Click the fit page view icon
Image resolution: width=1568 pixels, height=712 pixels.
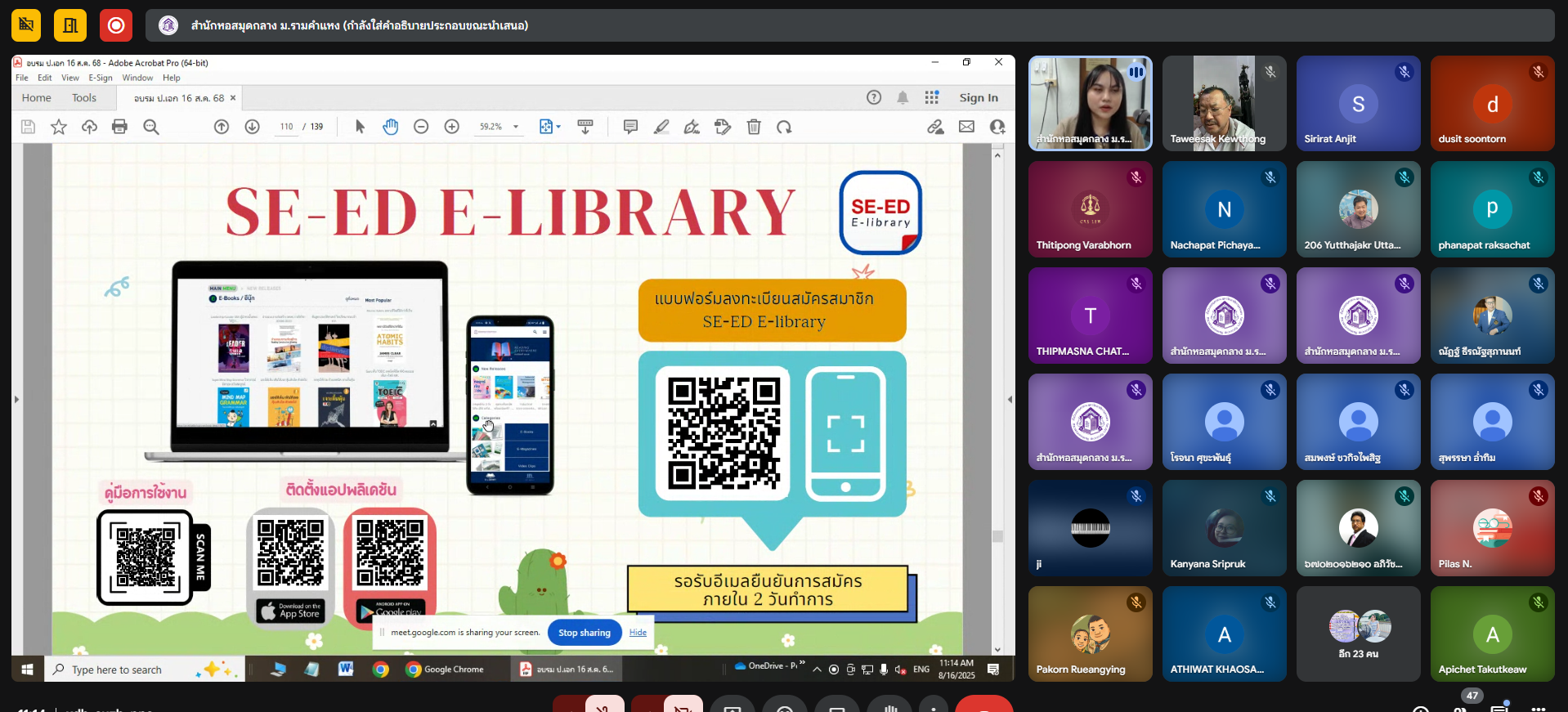pos(546,127)
